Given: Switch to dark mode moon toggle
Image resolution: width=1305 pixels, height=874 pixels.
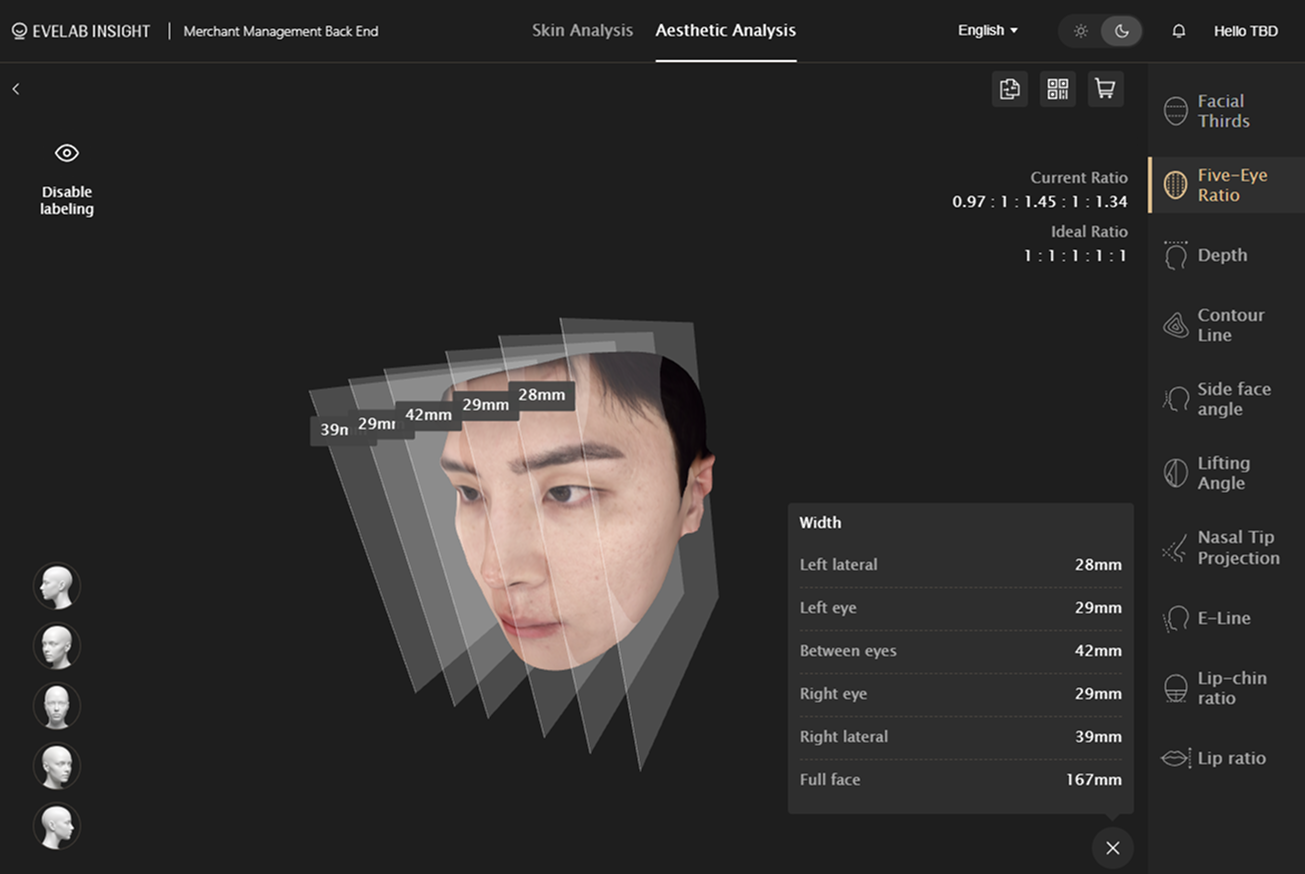Looking at the screenshot, I should [1121, 31].
